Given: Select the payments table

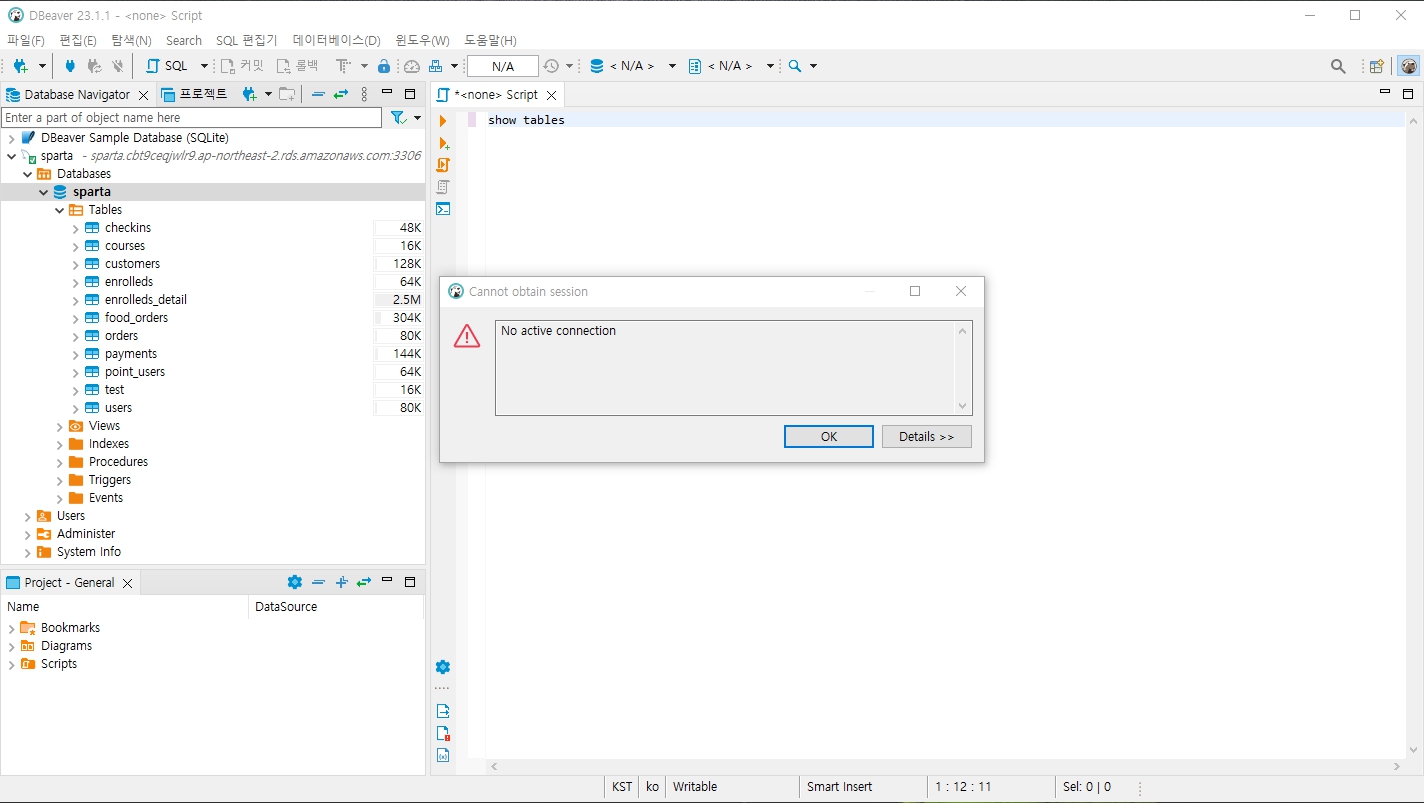Looking at the screenshot, I should (131, 354).
